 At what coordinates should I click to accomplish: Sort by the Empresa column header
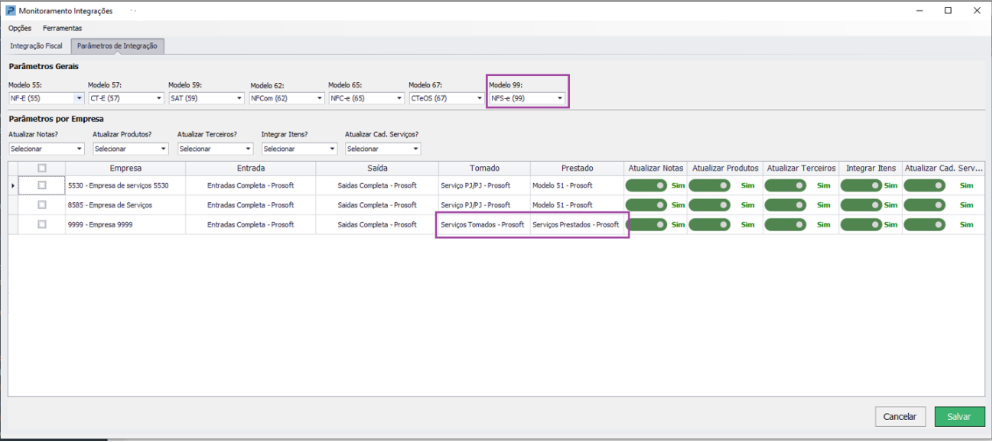point(125,168)
